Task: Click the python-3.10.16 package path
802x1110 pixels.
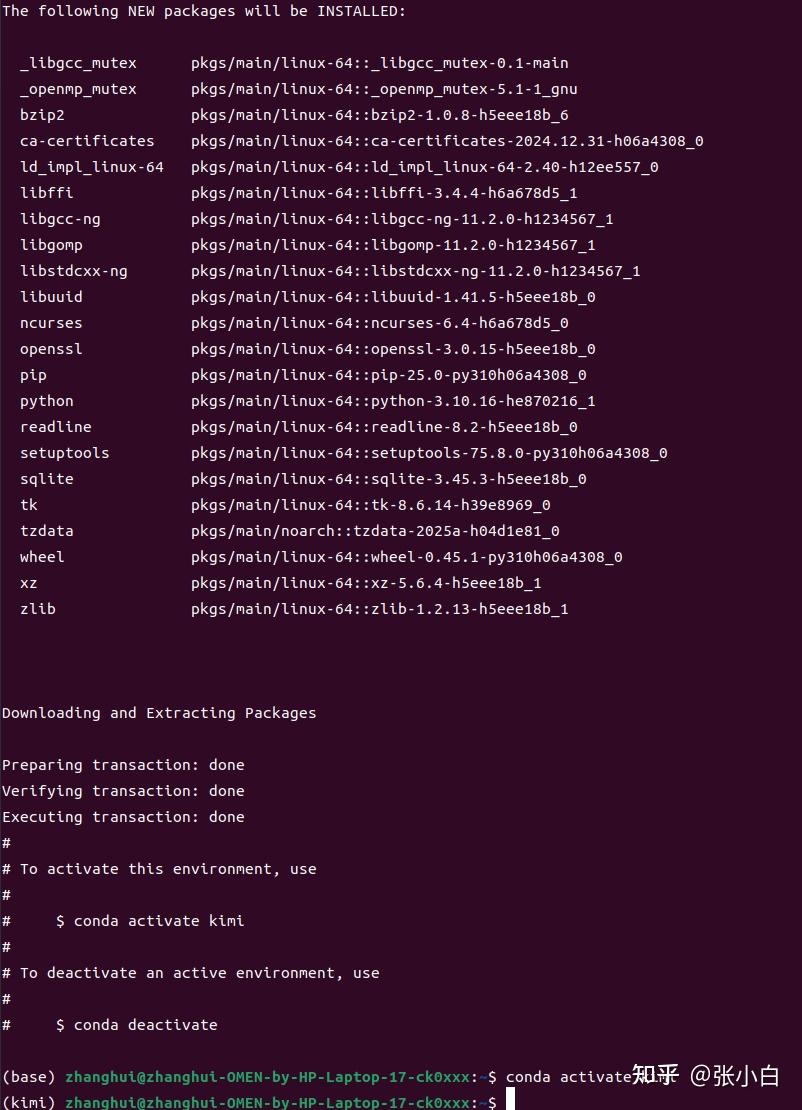Action: coord(393,401)
